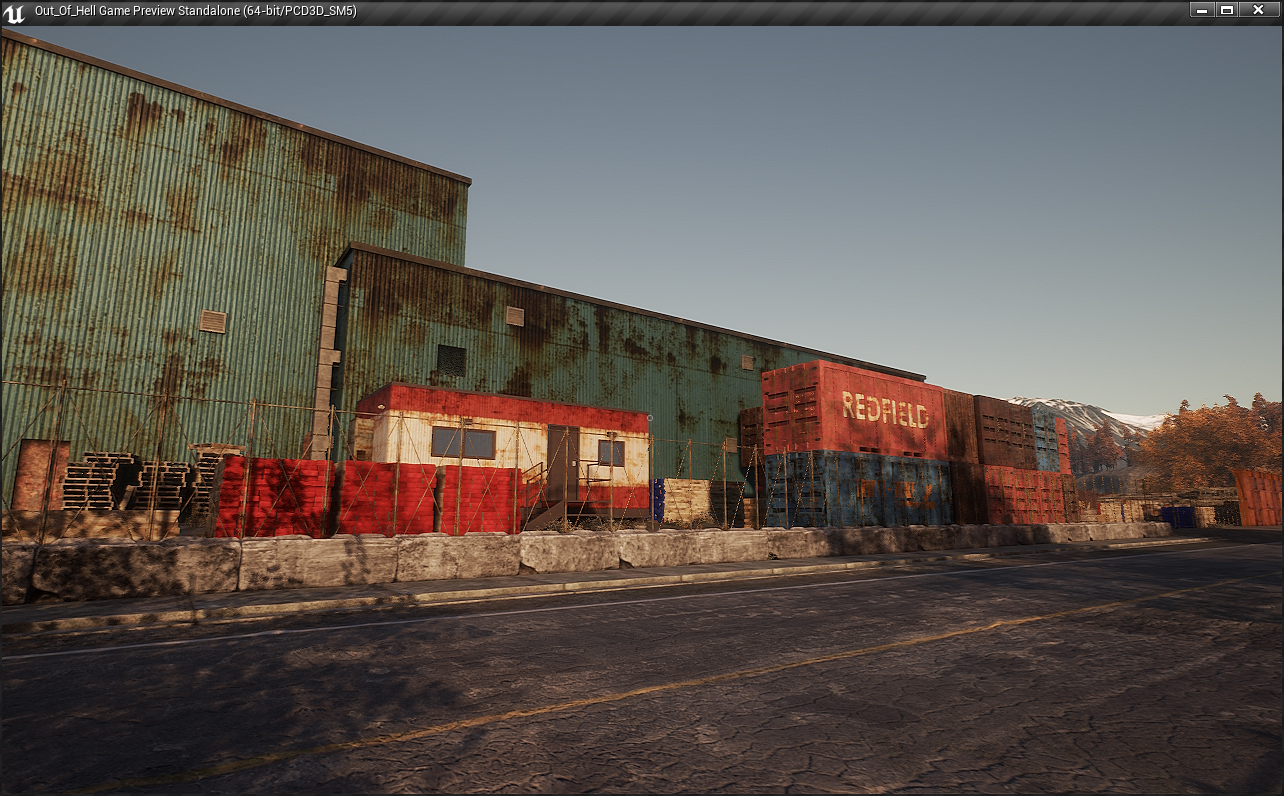Click the louvered vent on tall warehouse wall
This screenshot has height=796, width=1284.
212,321
